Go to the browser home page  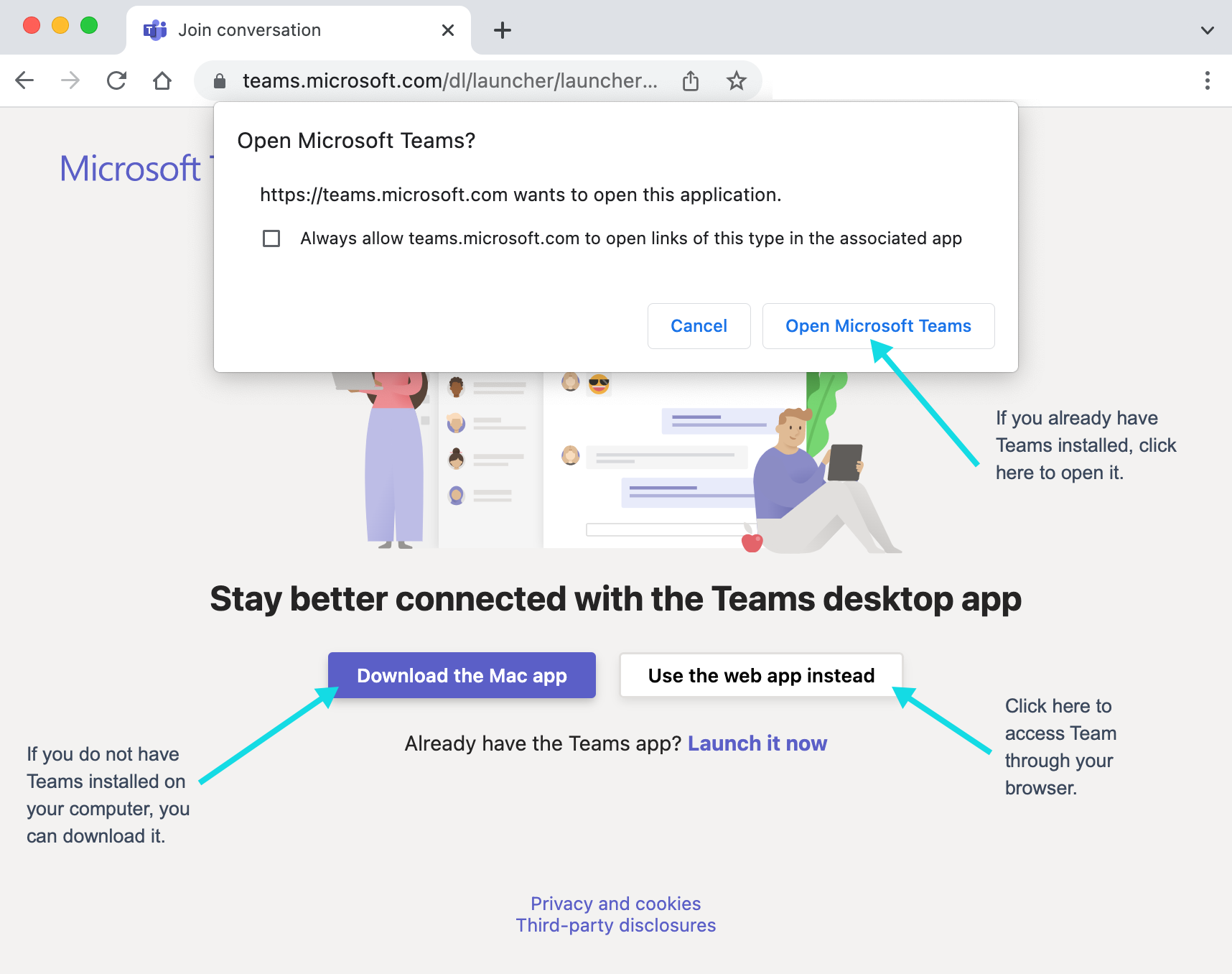162,80
